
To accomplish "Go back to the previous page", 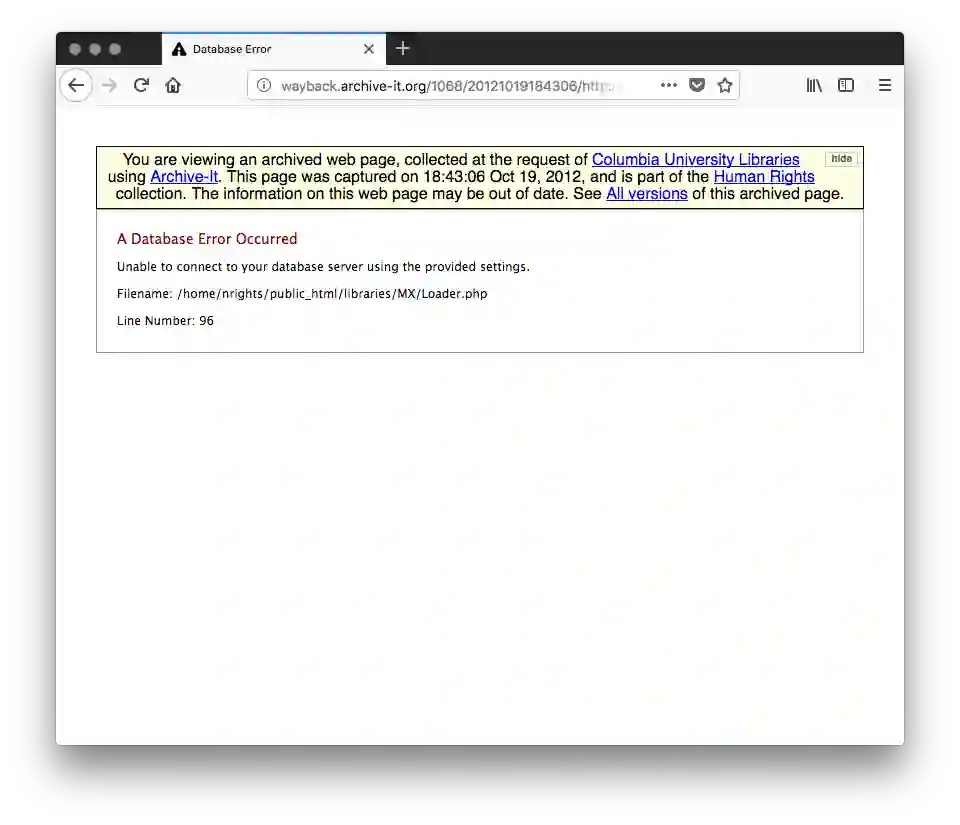I will tap(76, 85).
